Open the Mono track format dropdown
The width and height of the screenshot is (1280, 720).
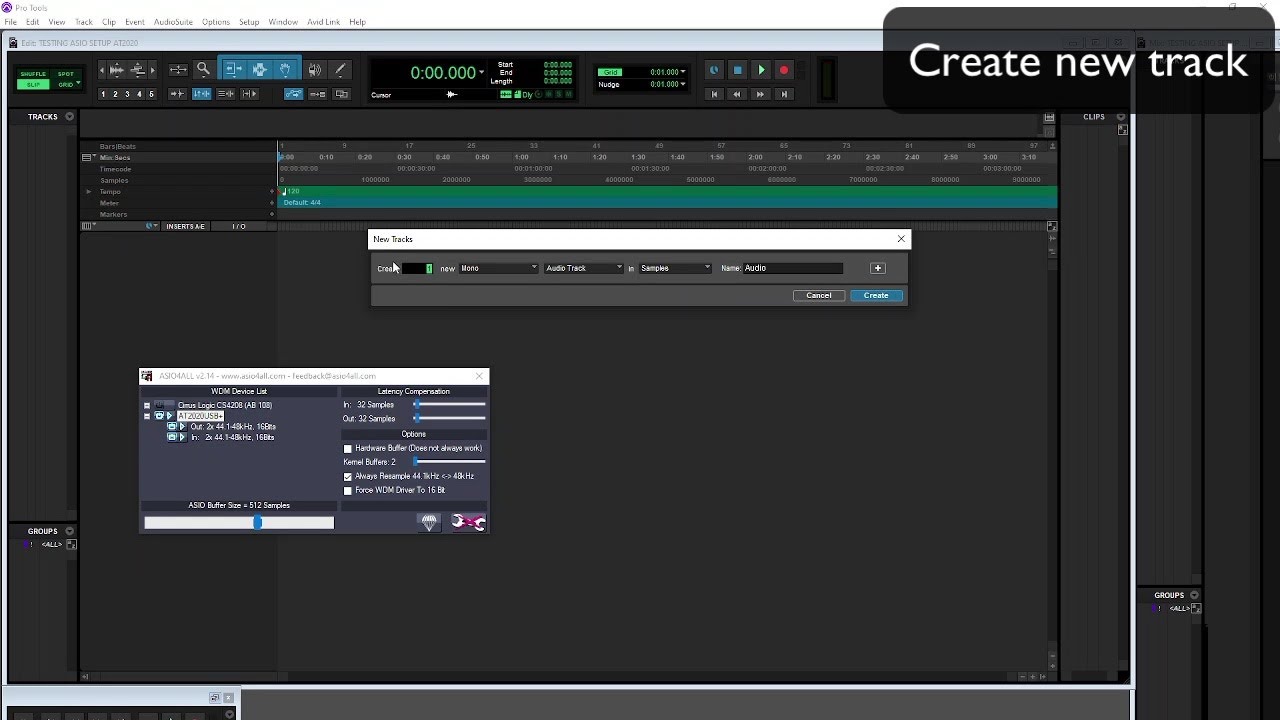[x=498, y=268]
